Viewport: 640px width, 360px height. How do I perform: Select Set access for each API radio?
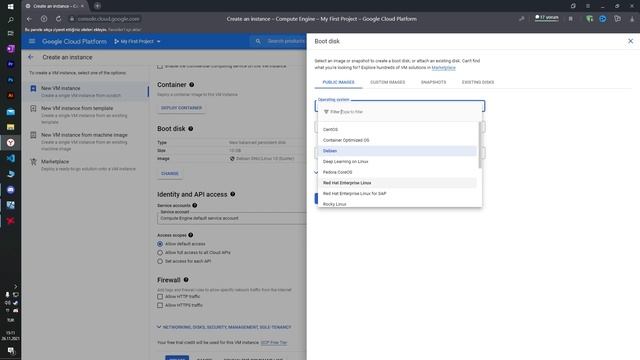click(160, 261)
